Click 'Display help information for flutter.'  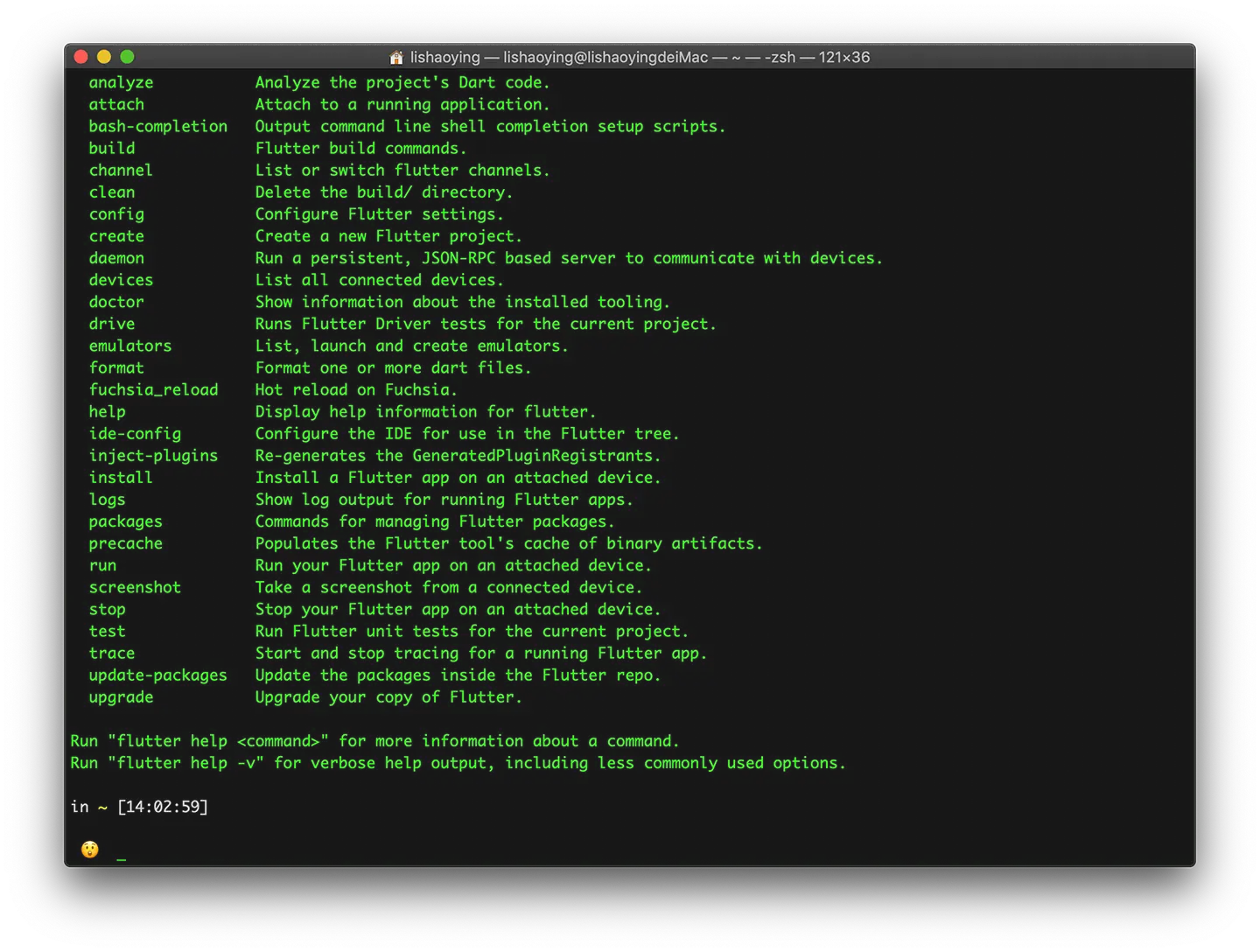[x=425, y=412]
